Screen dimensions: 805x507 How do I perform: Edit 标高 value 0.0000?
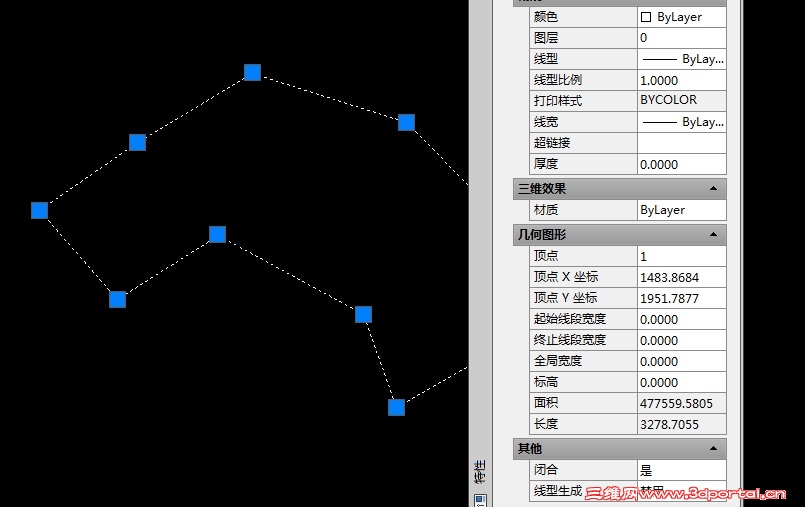pos(681,382)
